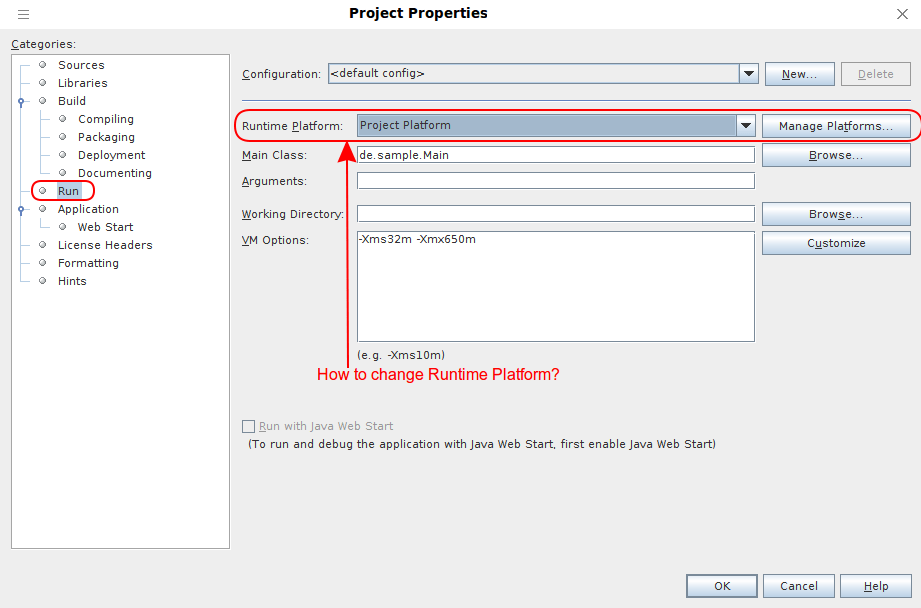Select the Web Start node icon
This screenshot has height=608, width=921.
coord(60,227)
